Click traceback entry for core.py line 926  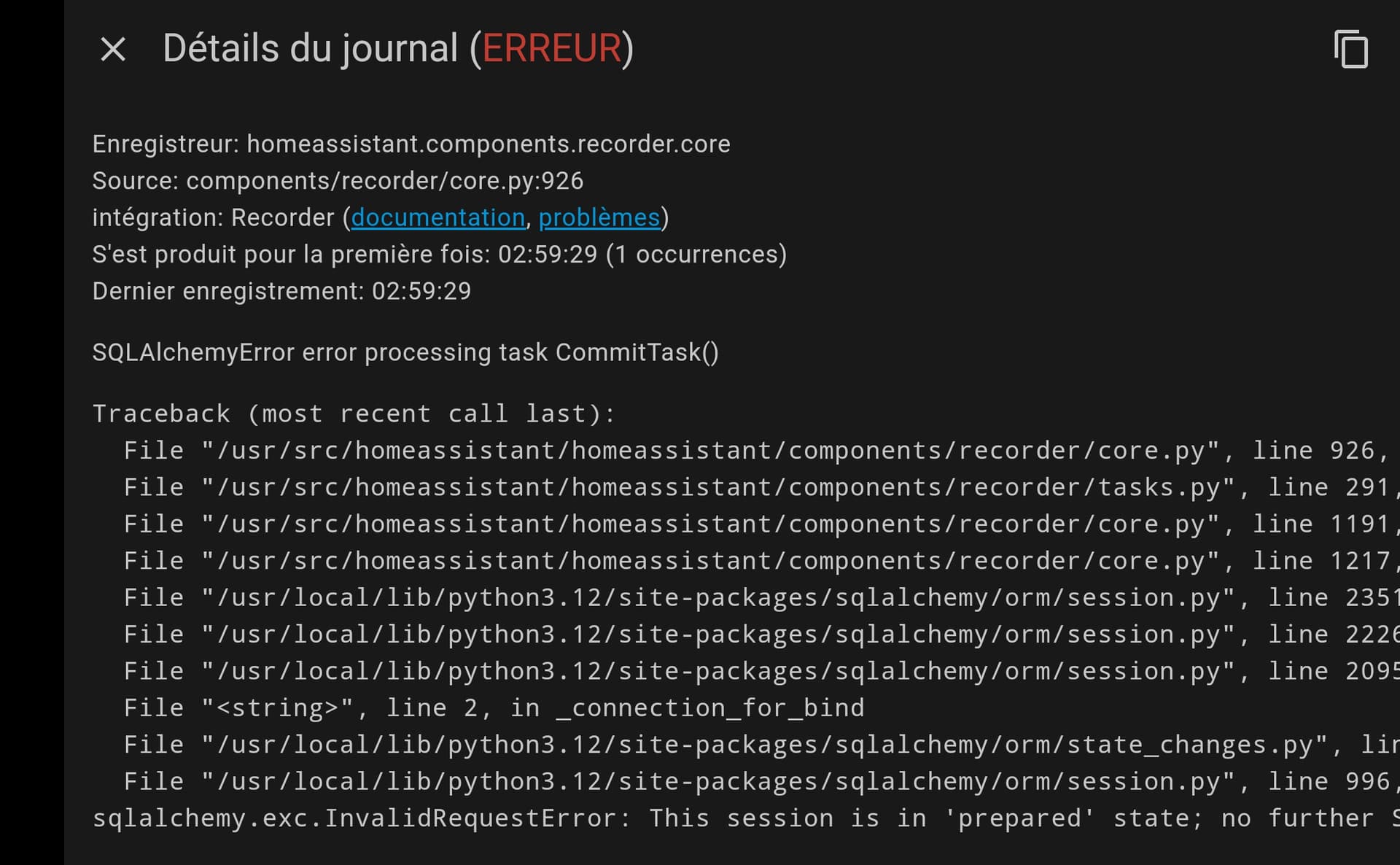pos(757,451)
